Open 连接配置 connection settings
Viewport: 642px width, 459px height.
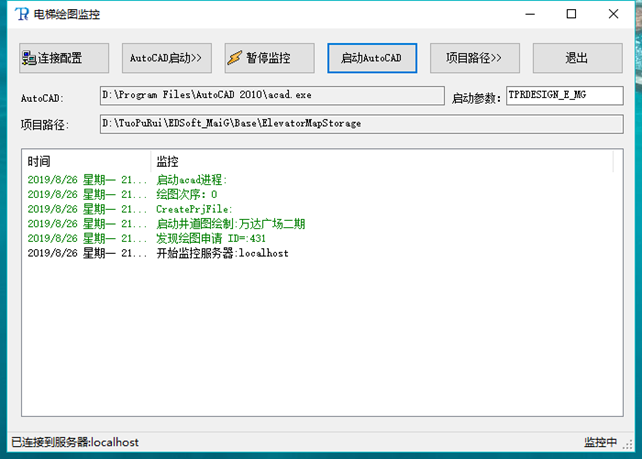point(64,58)
